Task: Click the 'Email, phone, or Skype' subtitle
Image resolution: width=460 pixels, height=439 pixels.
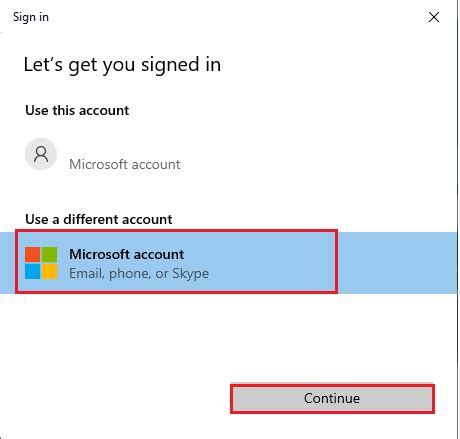Action: point(139,274)
